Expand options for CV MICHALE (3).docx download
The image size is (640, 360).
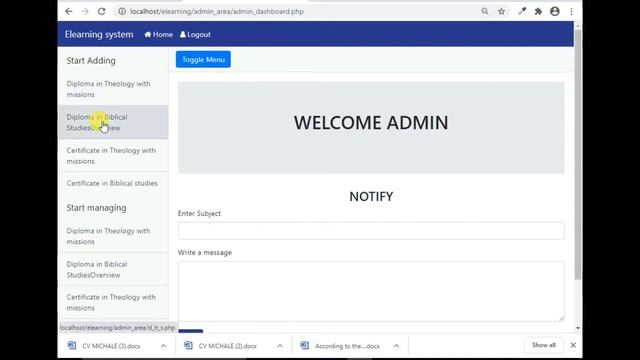pos(163,346)
